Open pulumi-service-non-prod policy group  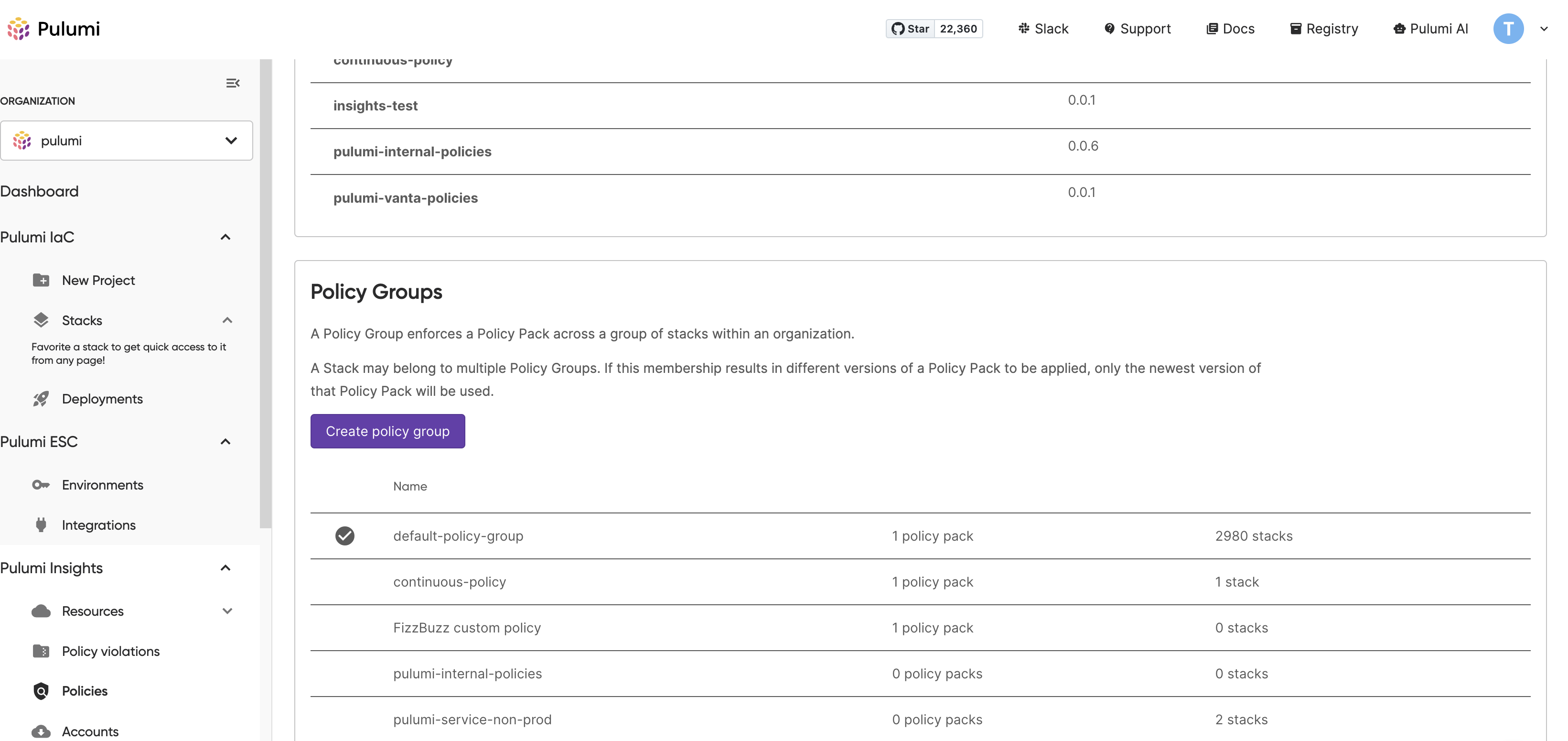pos(473,719)
